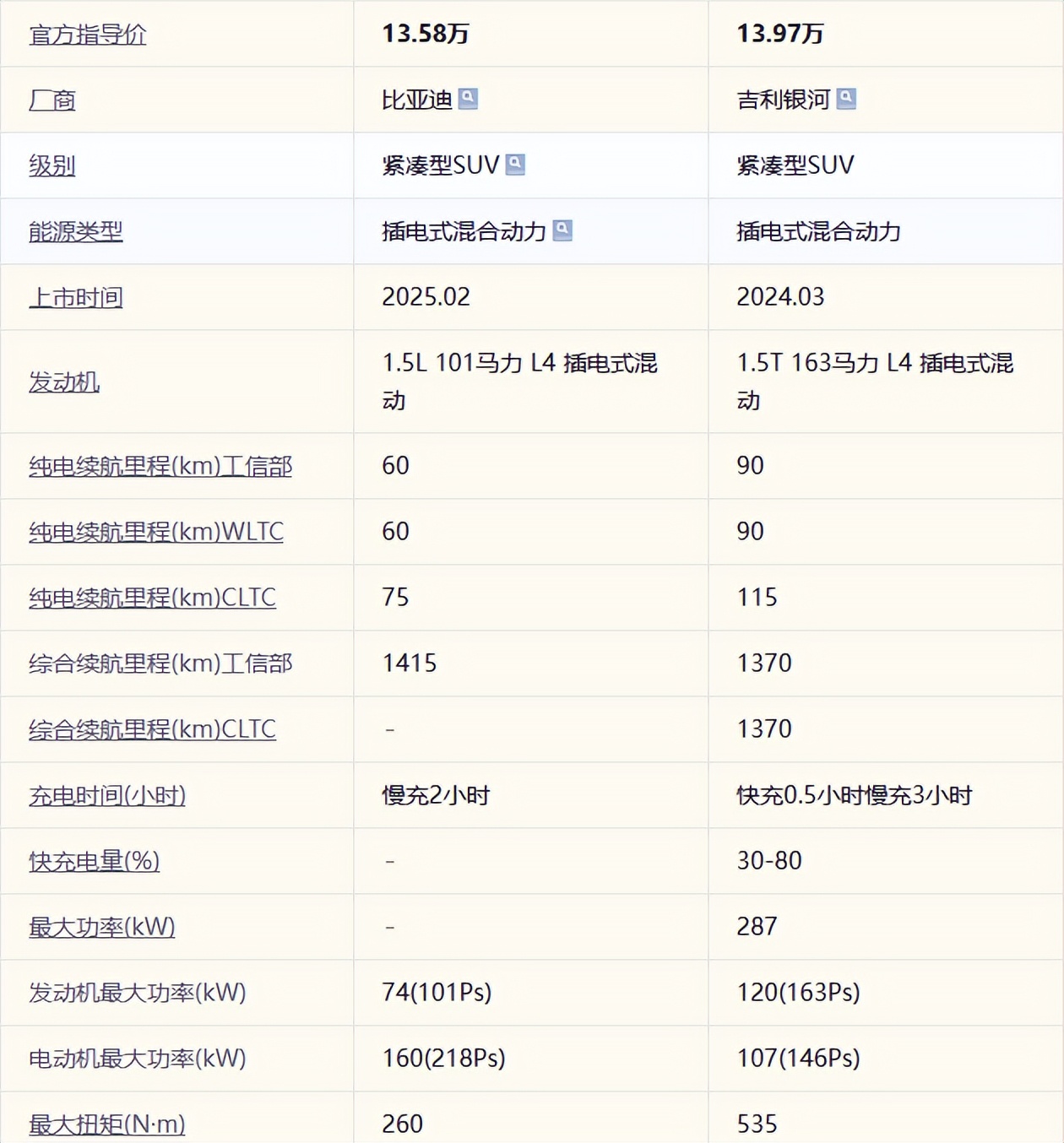
Task: Open the 厂商 row label link
Action: (x=52, y=100)
